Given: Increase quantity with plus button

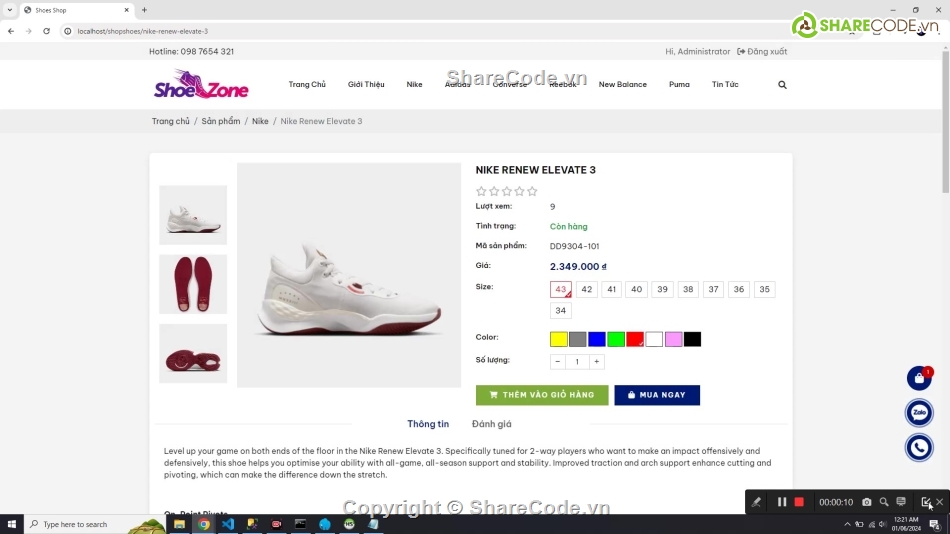Looking at the screenshot, I should point(597,362).
